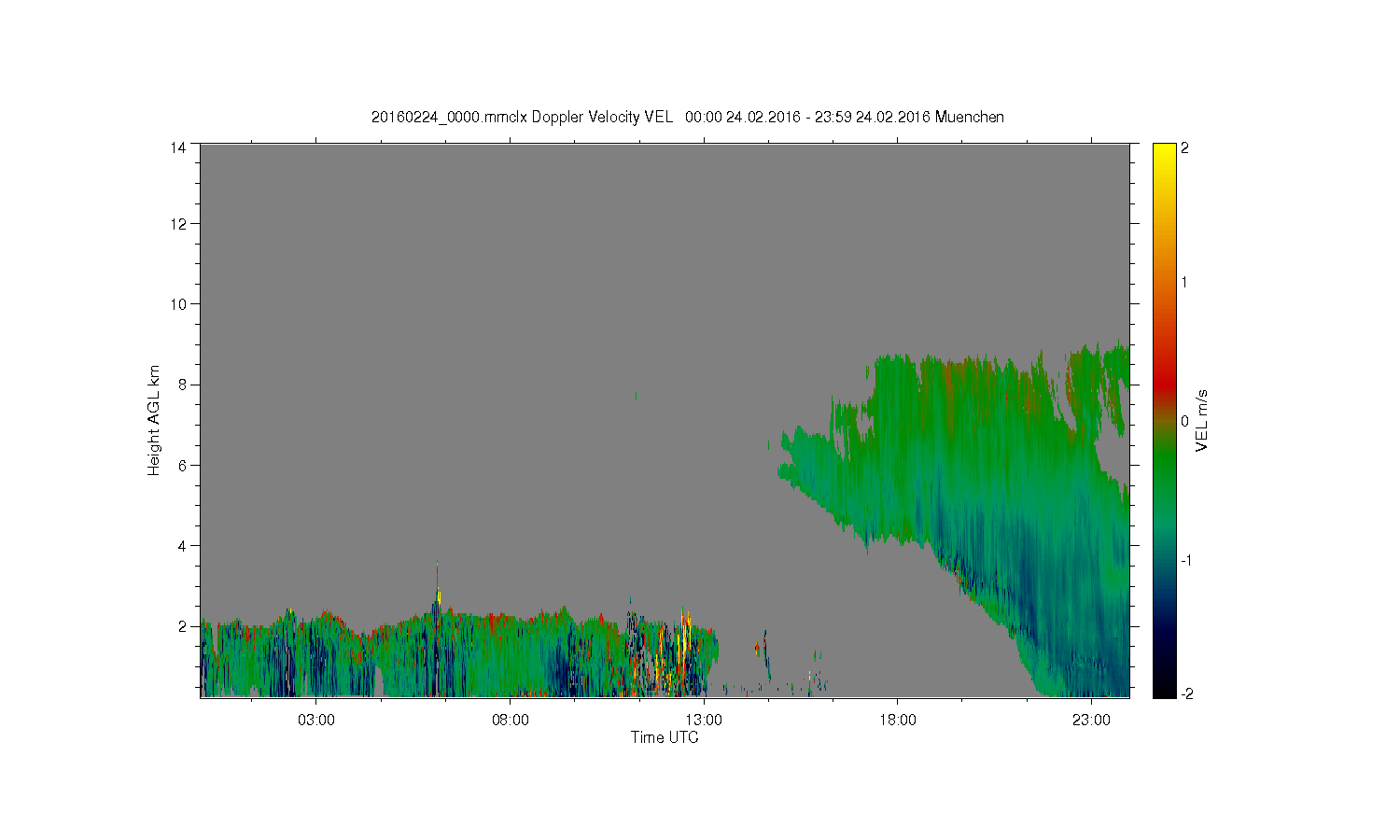This screenshot has height=840, width=1400.
Task: Click the start time 00:00 24.02.2016 in the title
Action: click(743, 117)
